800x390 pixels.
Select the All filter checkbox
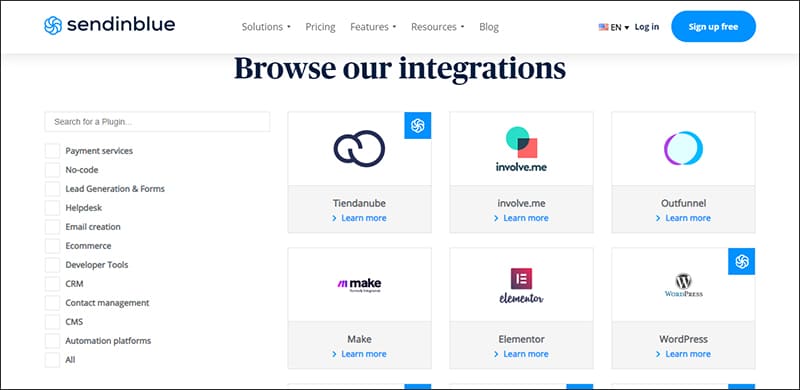tap(52, 360)
